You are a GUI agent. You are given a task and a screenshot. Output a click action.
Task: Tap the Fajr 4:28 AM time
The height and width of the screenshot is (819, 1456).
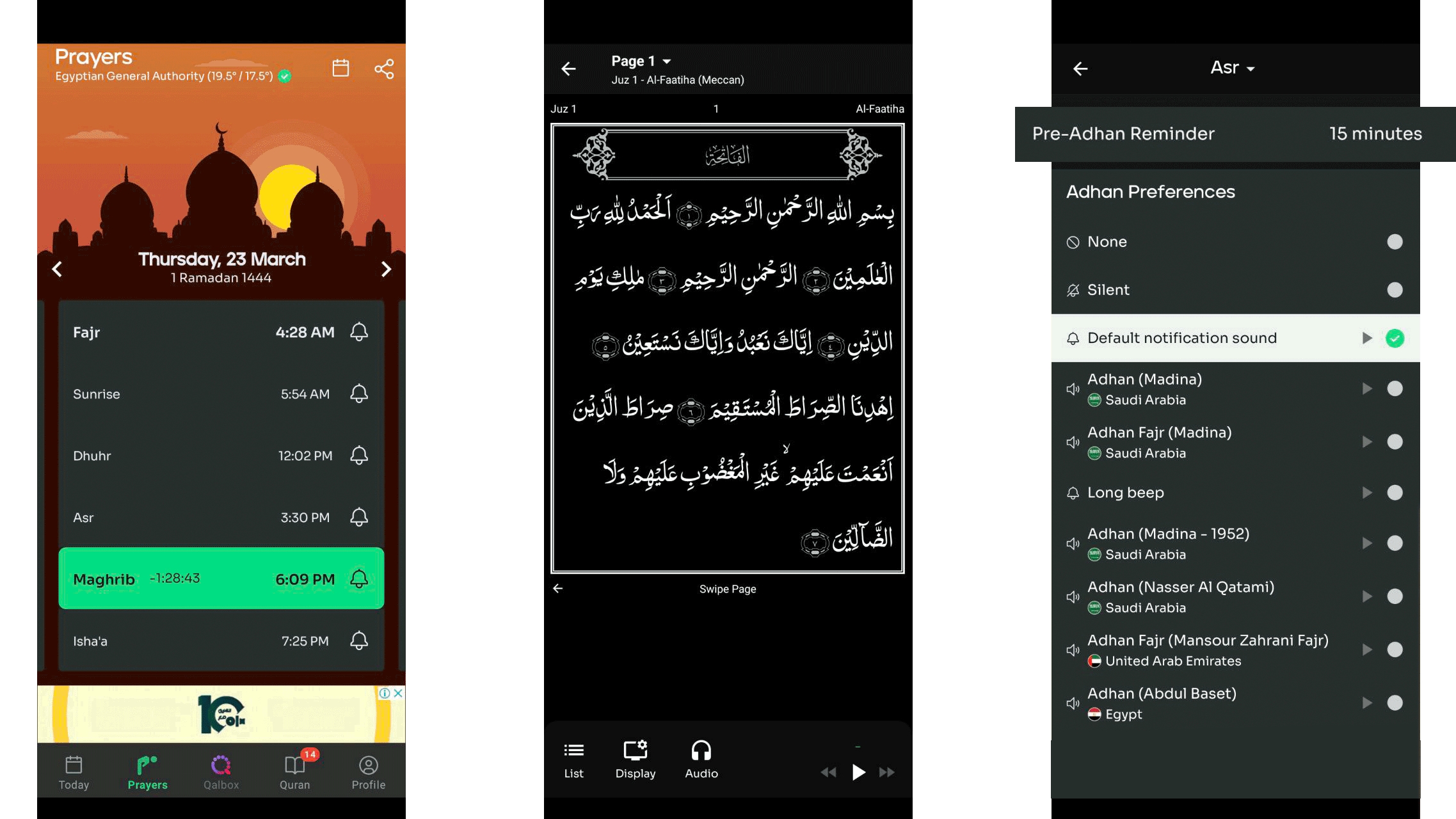click(305, 332)
